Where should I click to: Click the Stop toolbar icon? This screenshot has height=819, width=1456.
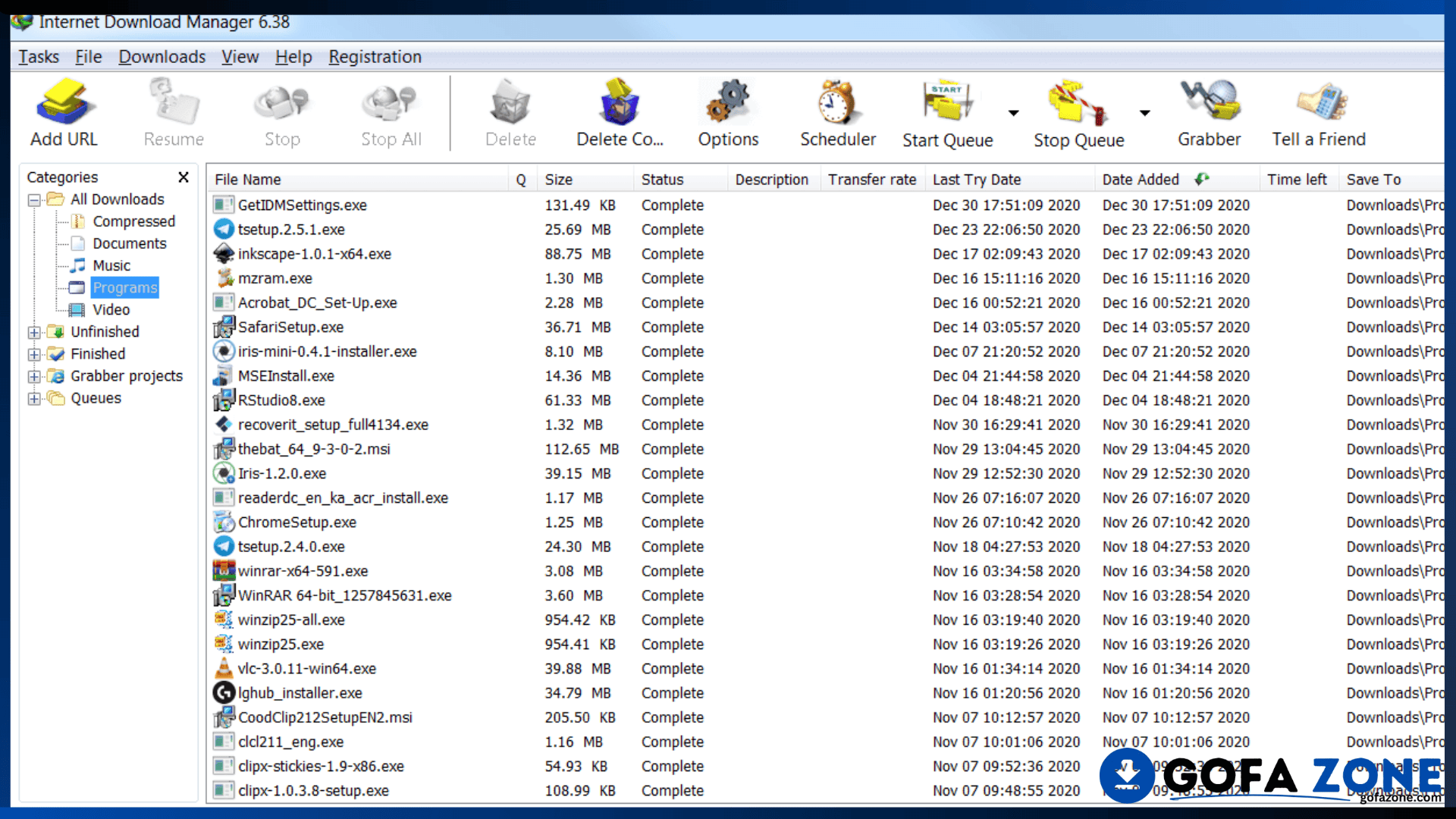282,102
